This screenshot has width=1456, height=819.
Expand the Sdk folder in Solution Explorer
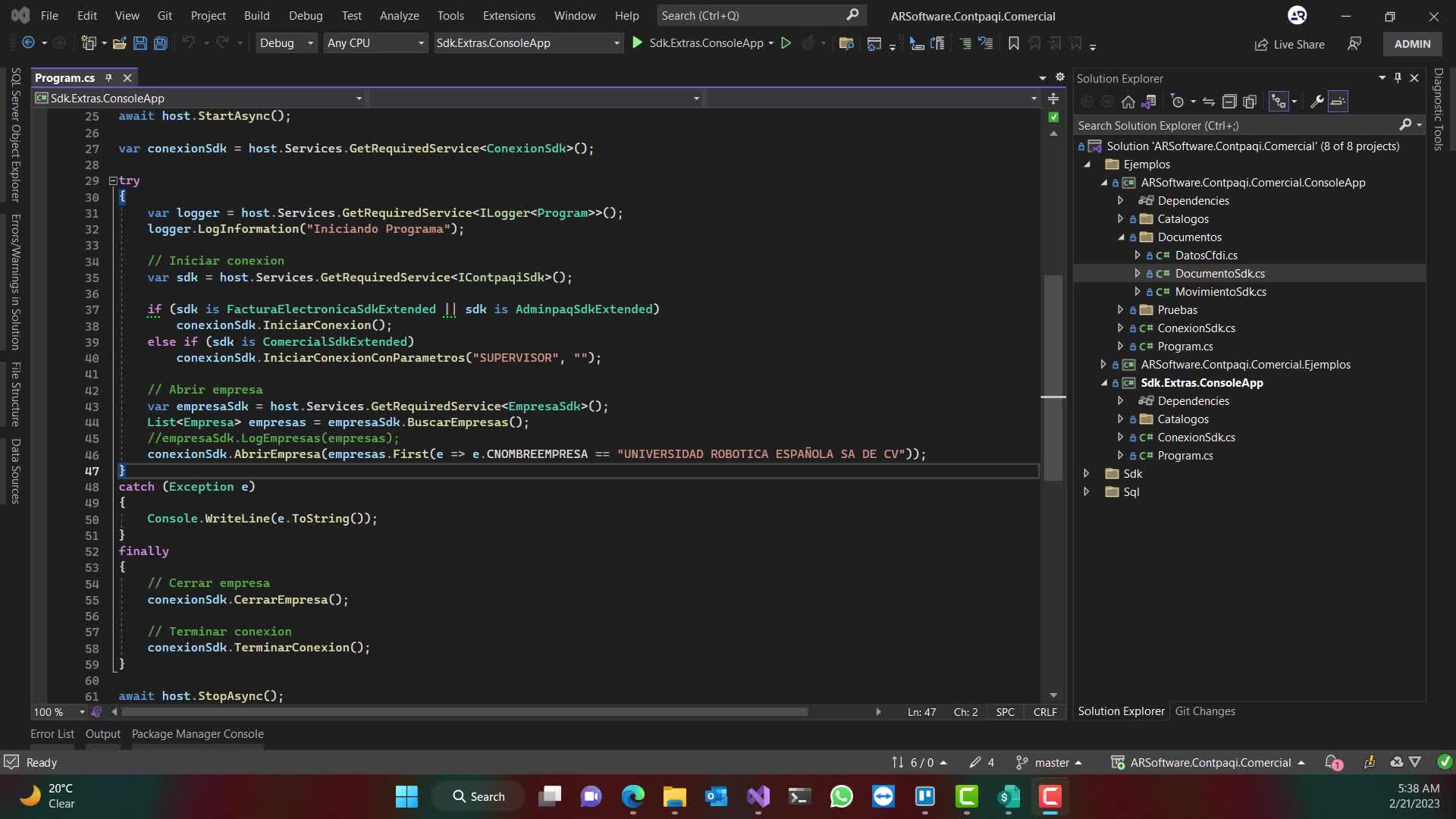click(x=1087, y=473)
